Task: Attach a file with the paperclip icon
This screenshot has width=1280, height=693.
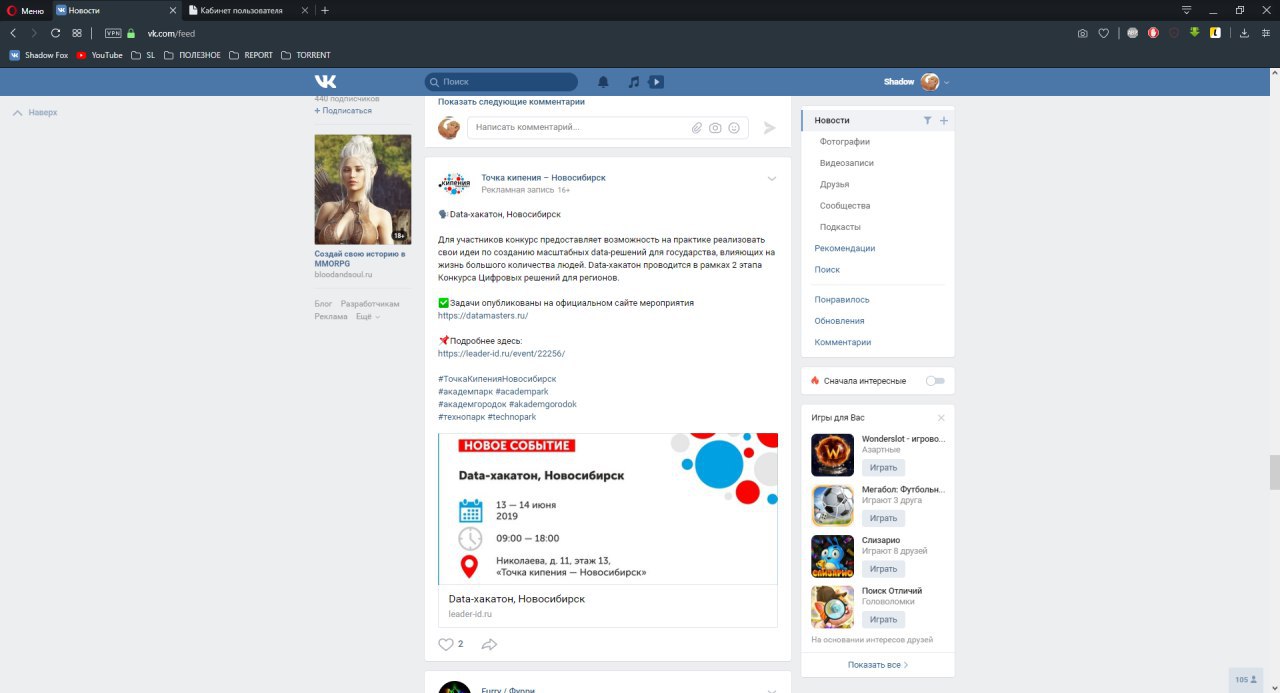Action: [697, 128]
